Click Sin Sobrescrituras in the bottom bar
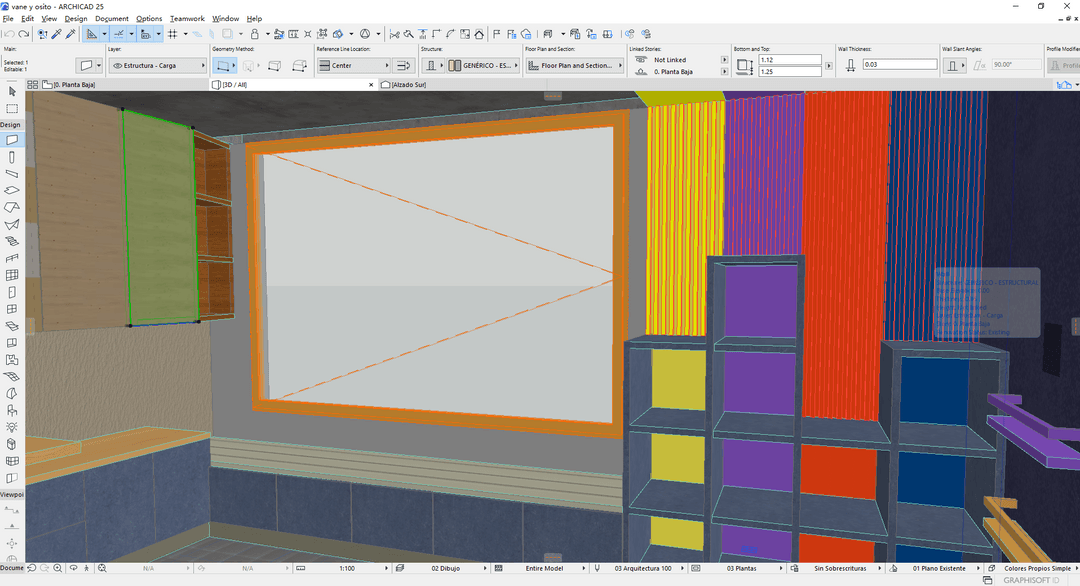This screenshot has height=586, width=1080. [840, 568]
